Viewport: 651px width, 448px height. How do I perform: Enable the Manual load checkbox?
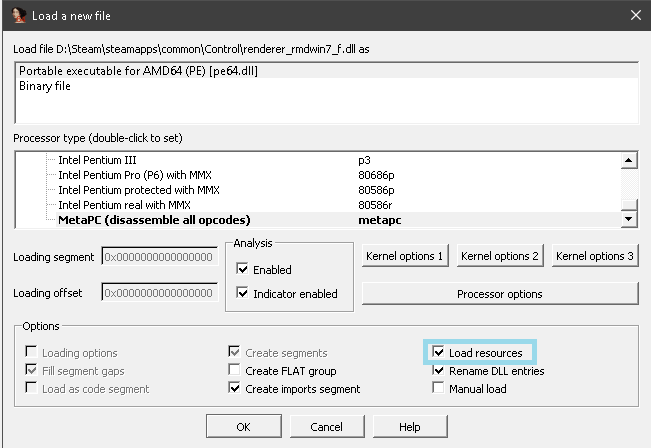click(x=439, y=388)
